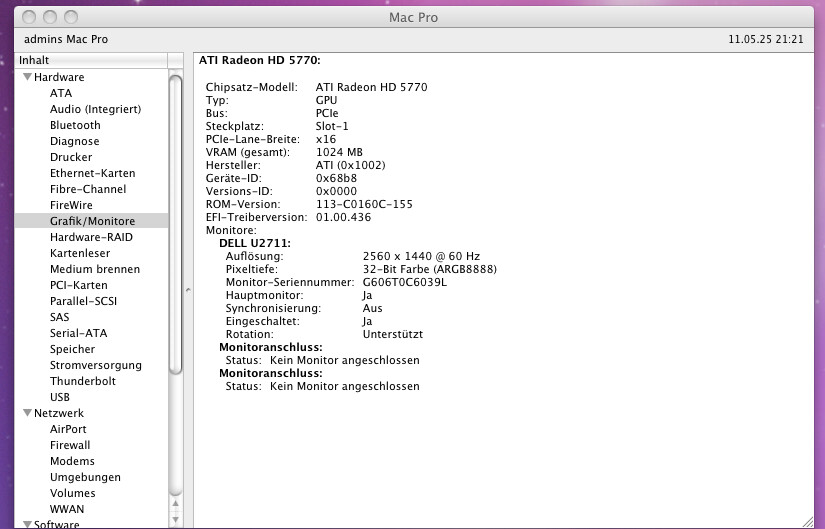Minimize the Mac Pro window
This screenshot has width=825, height=529.
point(50,17)
